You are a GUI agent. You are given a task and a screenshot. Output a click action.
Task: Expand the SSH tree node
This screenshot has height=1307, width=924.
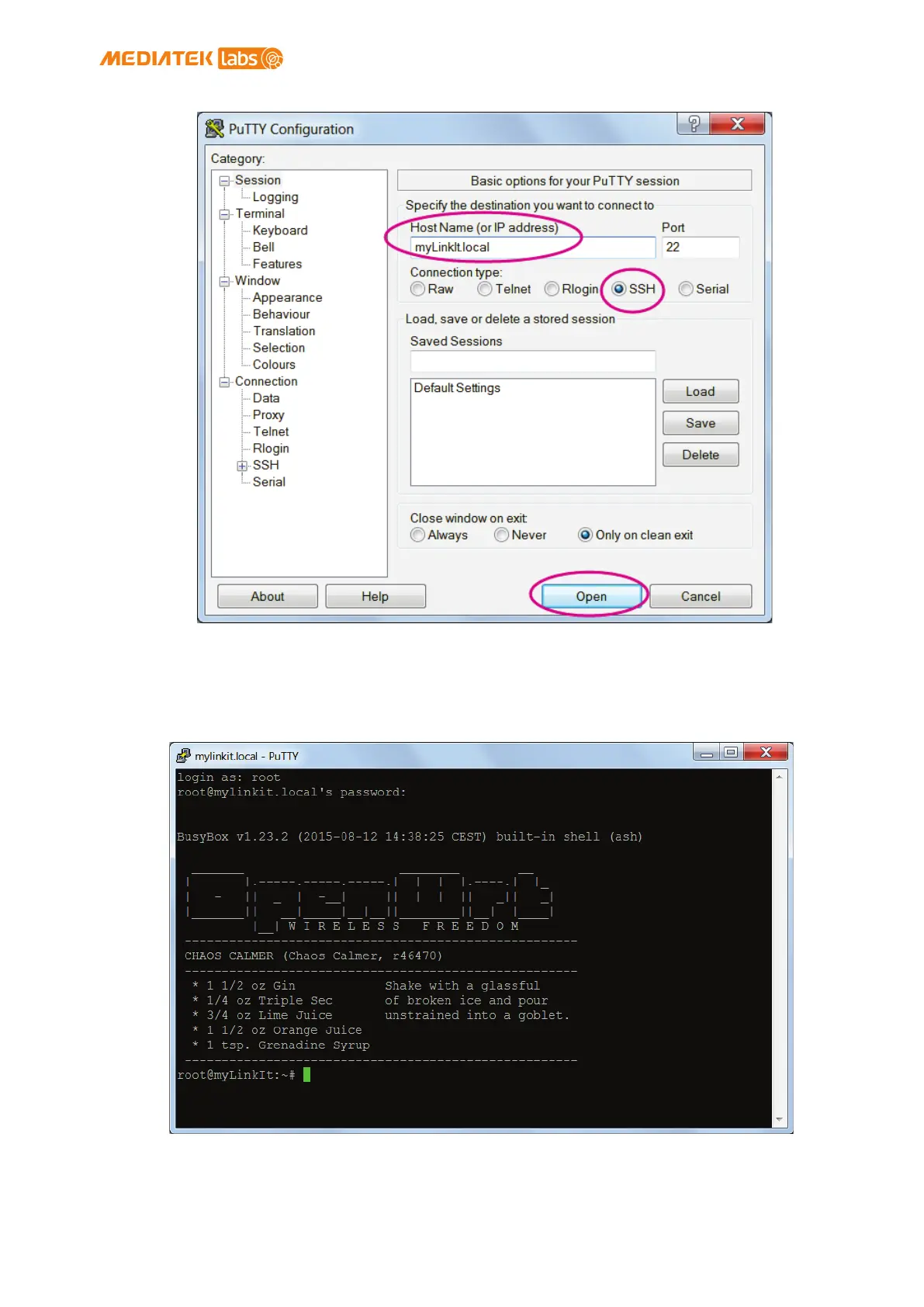242,466
